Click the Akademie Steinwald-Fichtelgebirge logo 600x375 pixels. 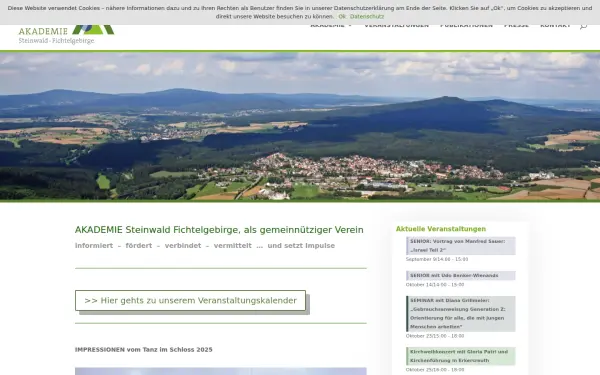tap(66, 34)
